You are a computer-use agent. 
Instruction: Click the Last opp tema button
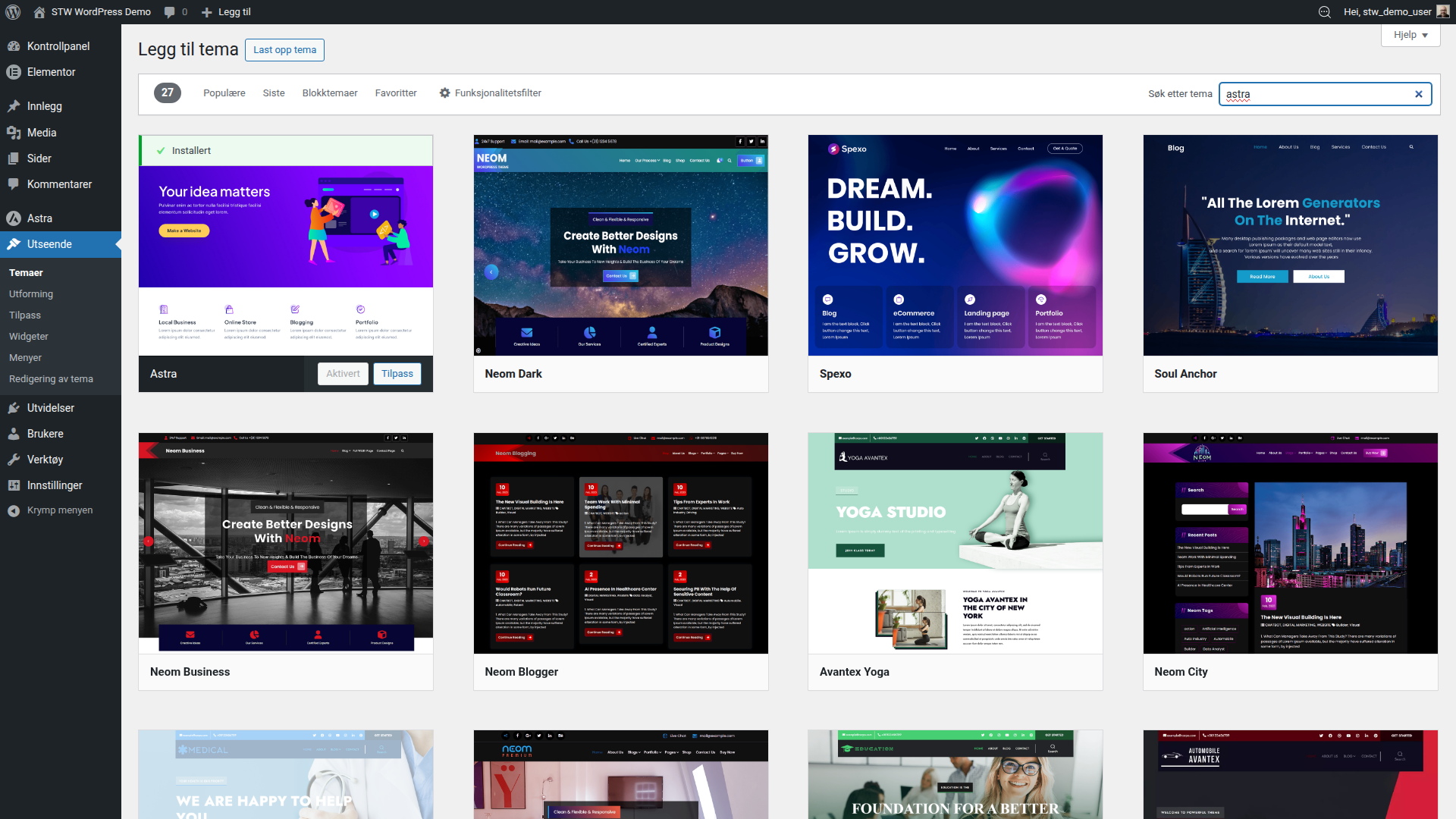point(284,50)
